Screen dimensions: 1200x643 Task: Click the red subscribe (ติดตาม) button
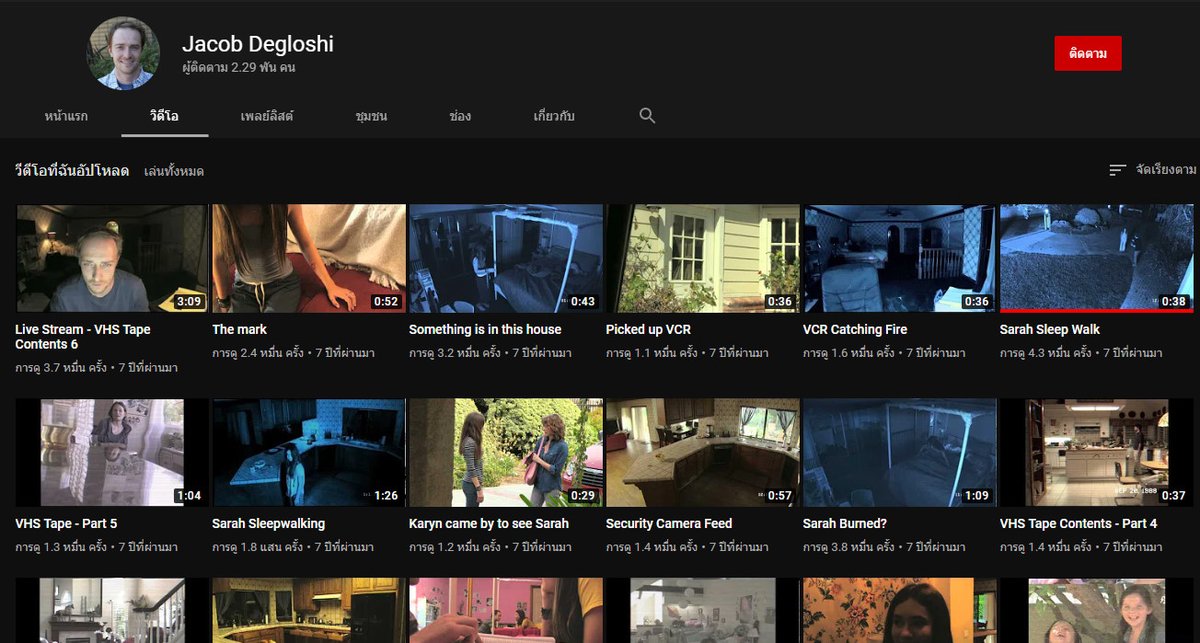[1088, 53]
